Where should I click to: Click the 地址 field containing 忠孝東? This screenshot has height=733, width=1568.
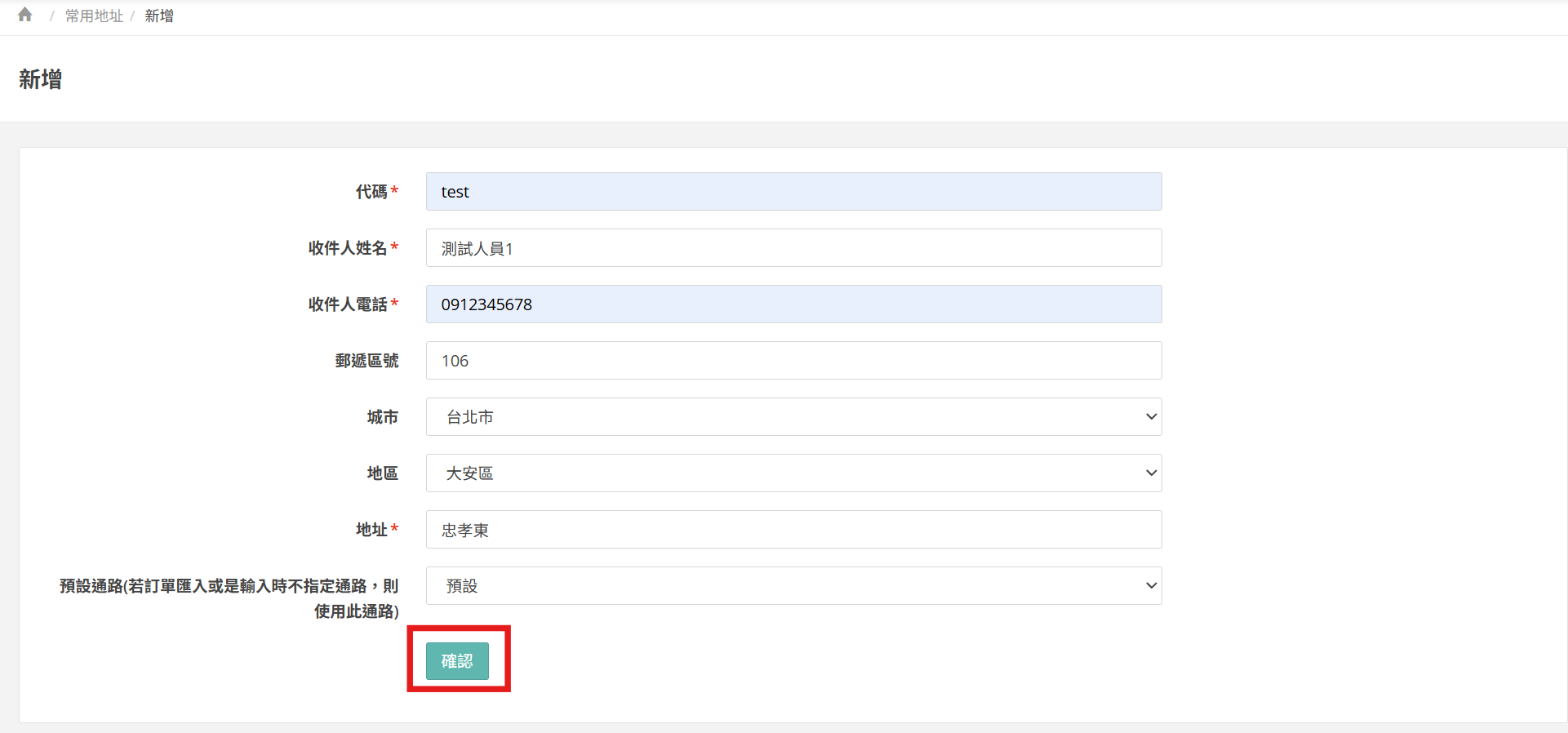point(793,530)
